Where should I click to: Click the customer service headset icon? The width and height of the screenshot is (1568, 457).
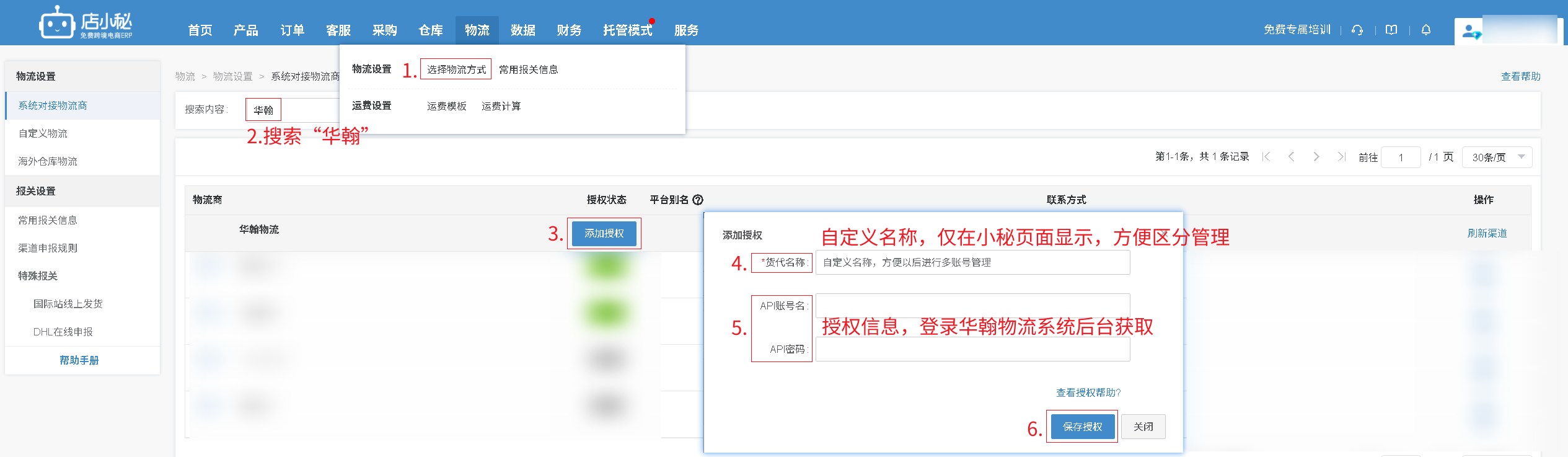point(1357,30)
